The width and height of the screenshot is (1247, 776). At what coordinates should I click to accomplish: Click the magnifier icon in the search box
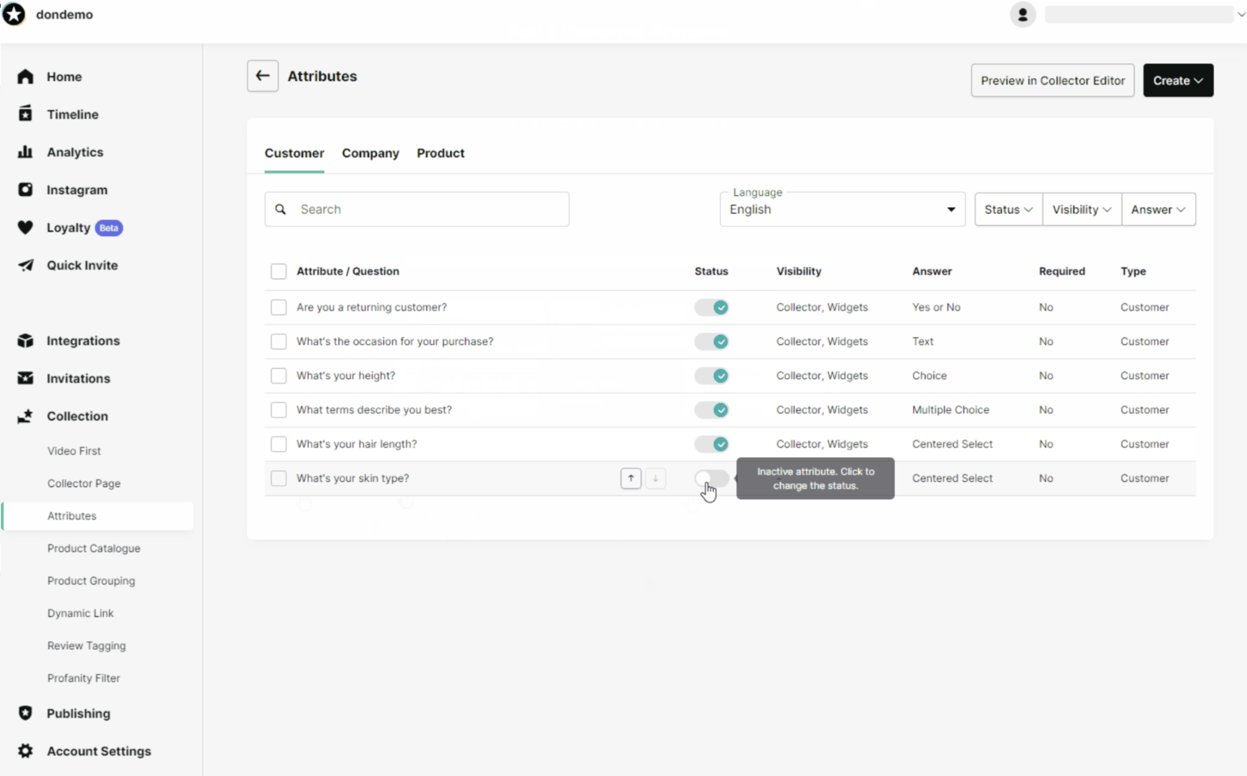pos(281,209)
